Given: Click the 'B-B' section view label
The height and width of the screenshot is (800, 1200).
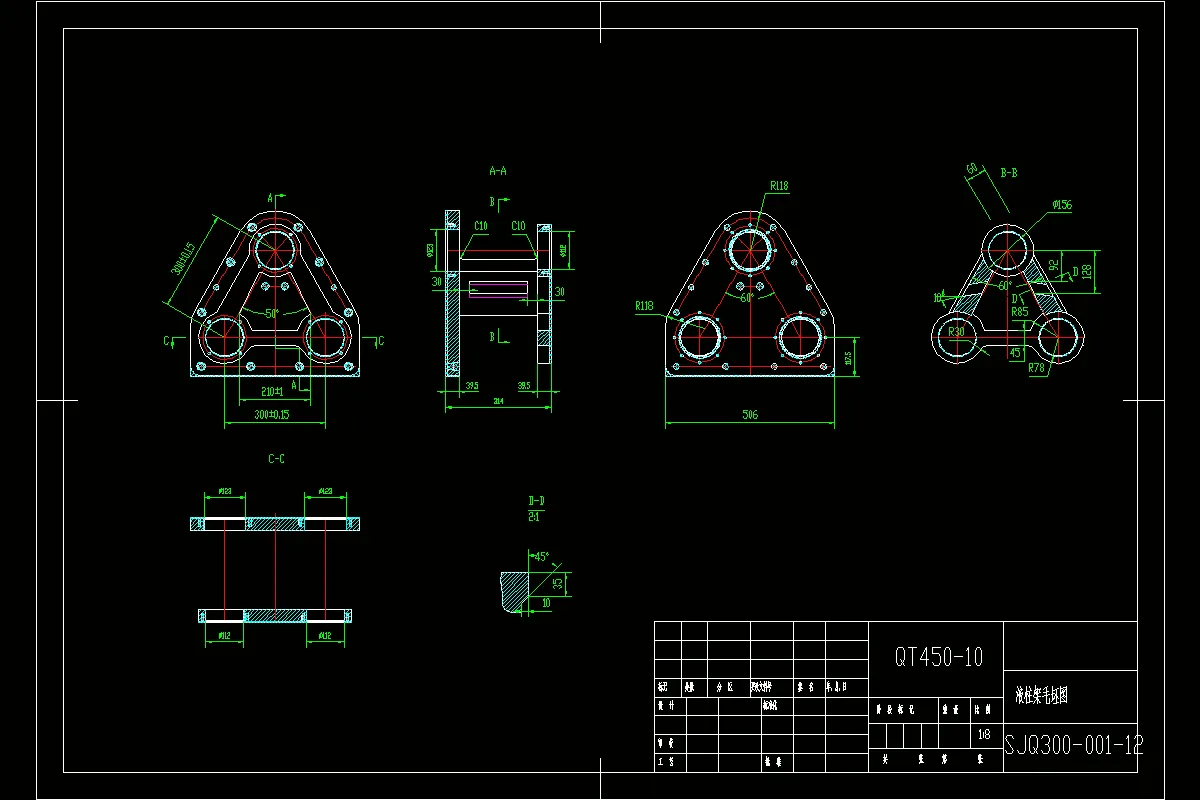Looking at the screenshot, I should click(1009, 173).
